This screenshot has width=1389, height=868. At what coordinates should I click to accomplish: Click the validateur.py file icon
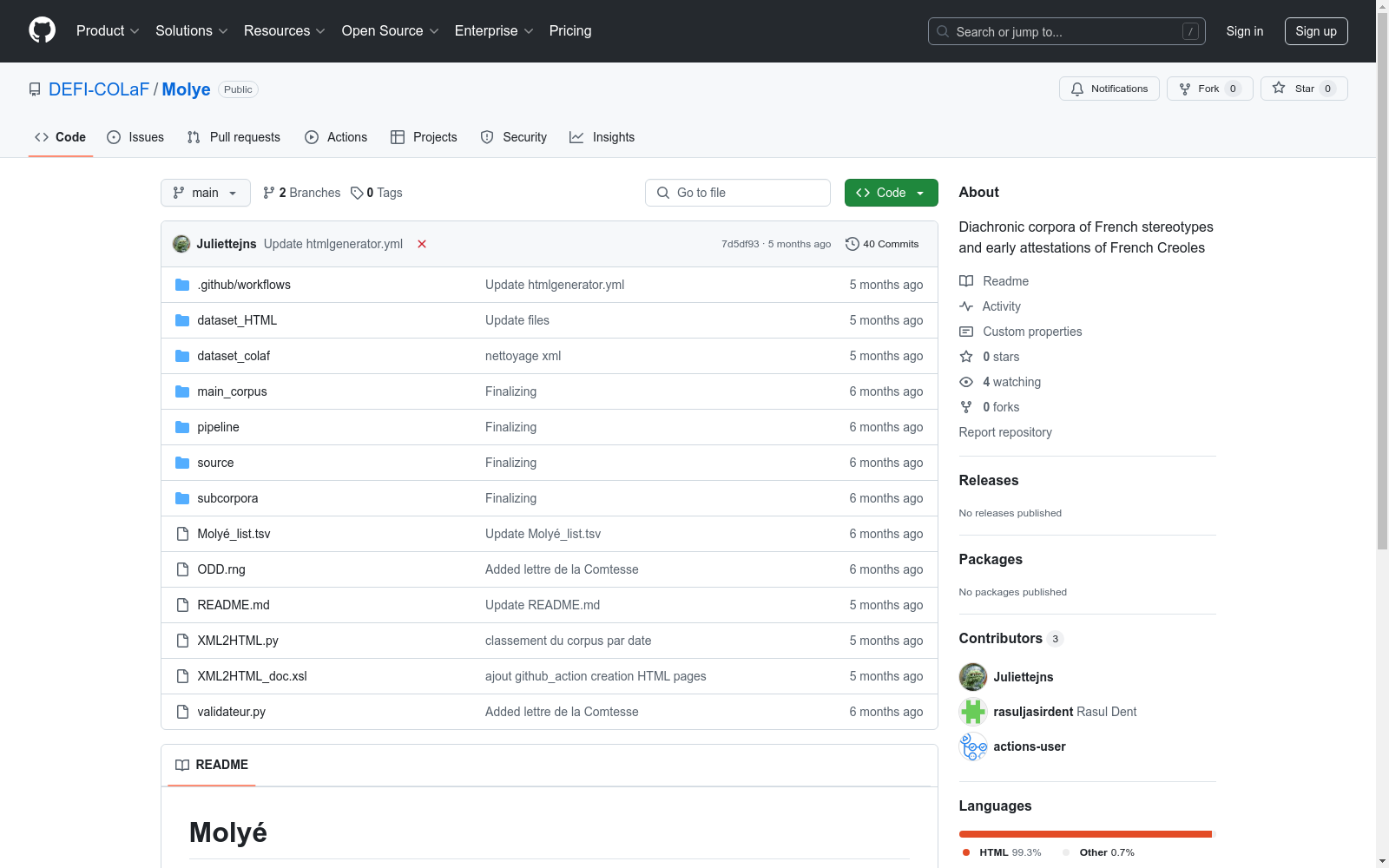coord(182,712)
